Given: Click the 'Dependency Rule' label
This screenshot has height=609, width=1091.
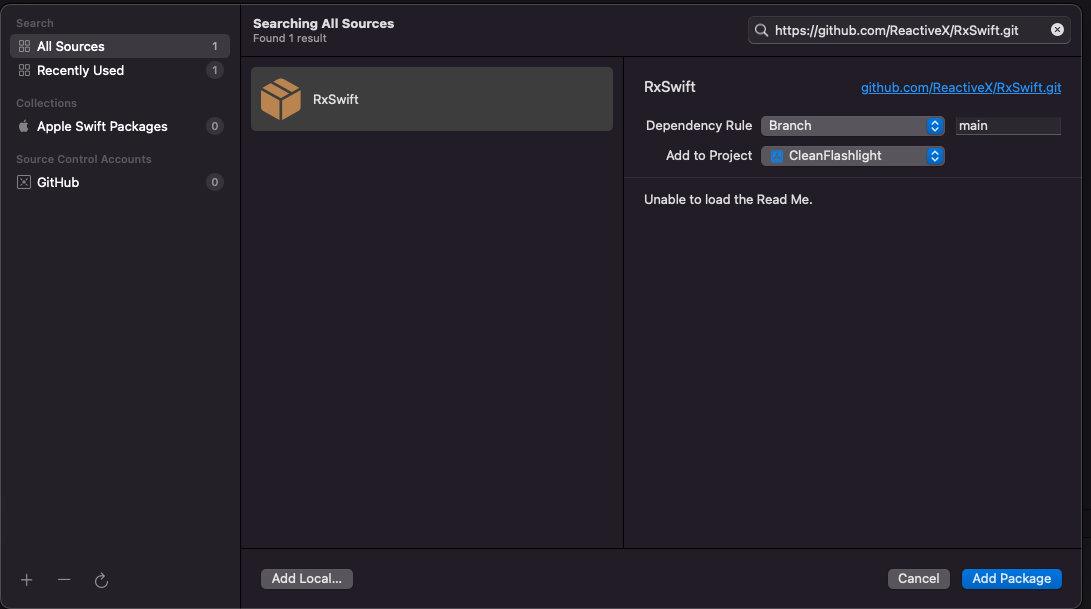Looking at the screenshot, I should [699, 126].
